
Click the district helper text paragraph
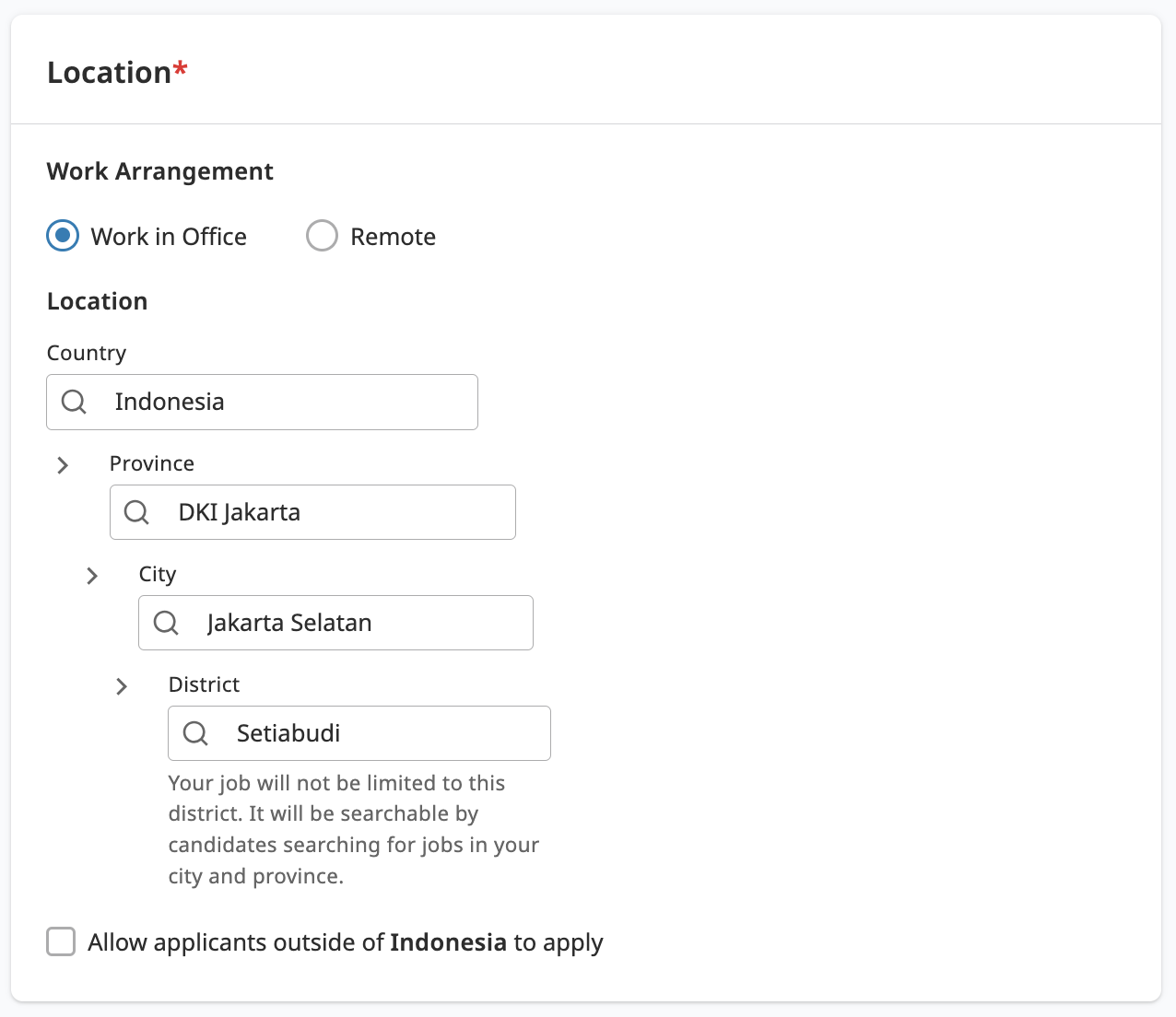click(x=353, y=829)
